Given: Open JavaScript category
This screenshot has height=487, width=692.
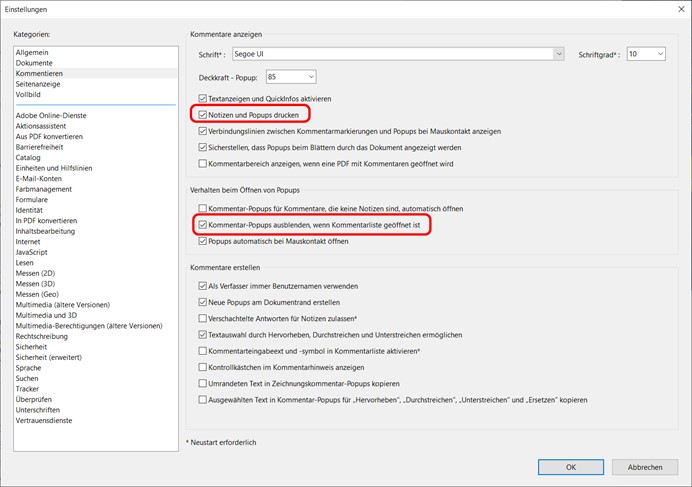Looking at the screenshot, I should pos(31,253).
